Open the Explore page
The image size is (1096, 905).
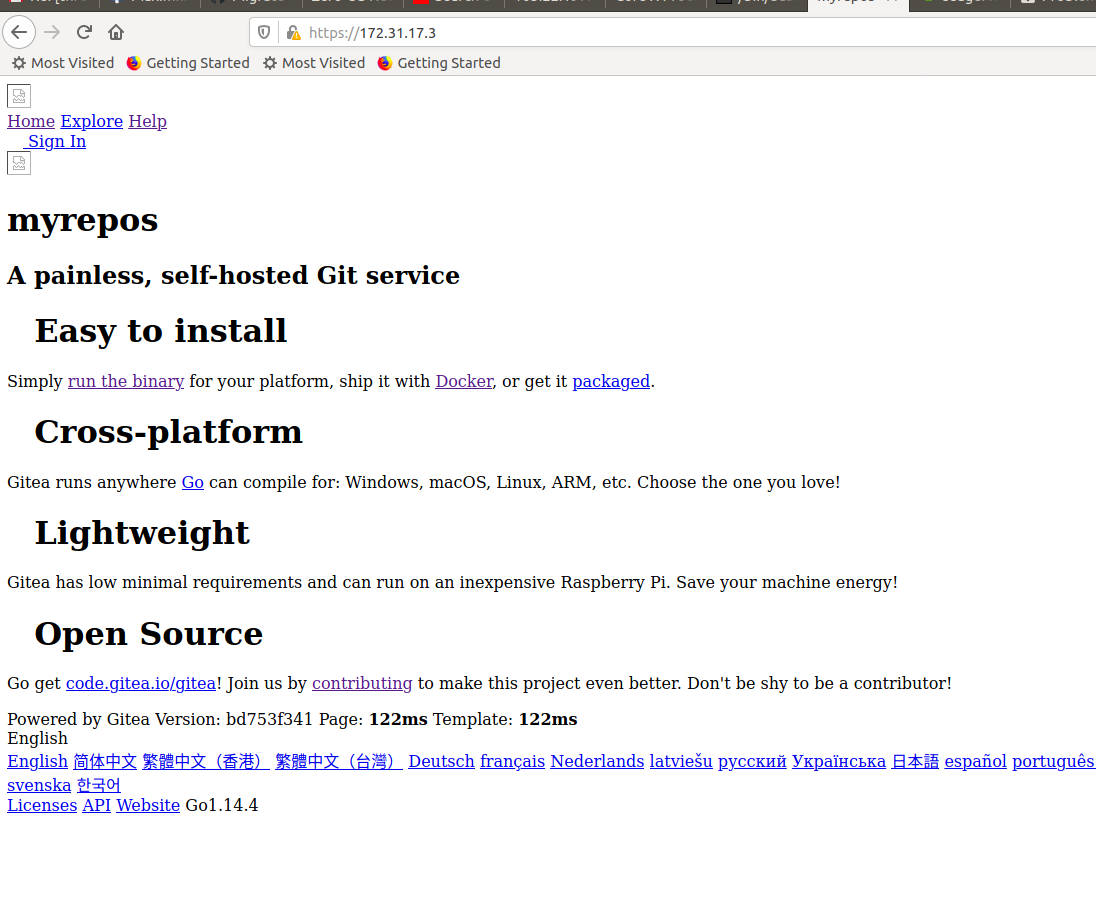click(91, 121)
